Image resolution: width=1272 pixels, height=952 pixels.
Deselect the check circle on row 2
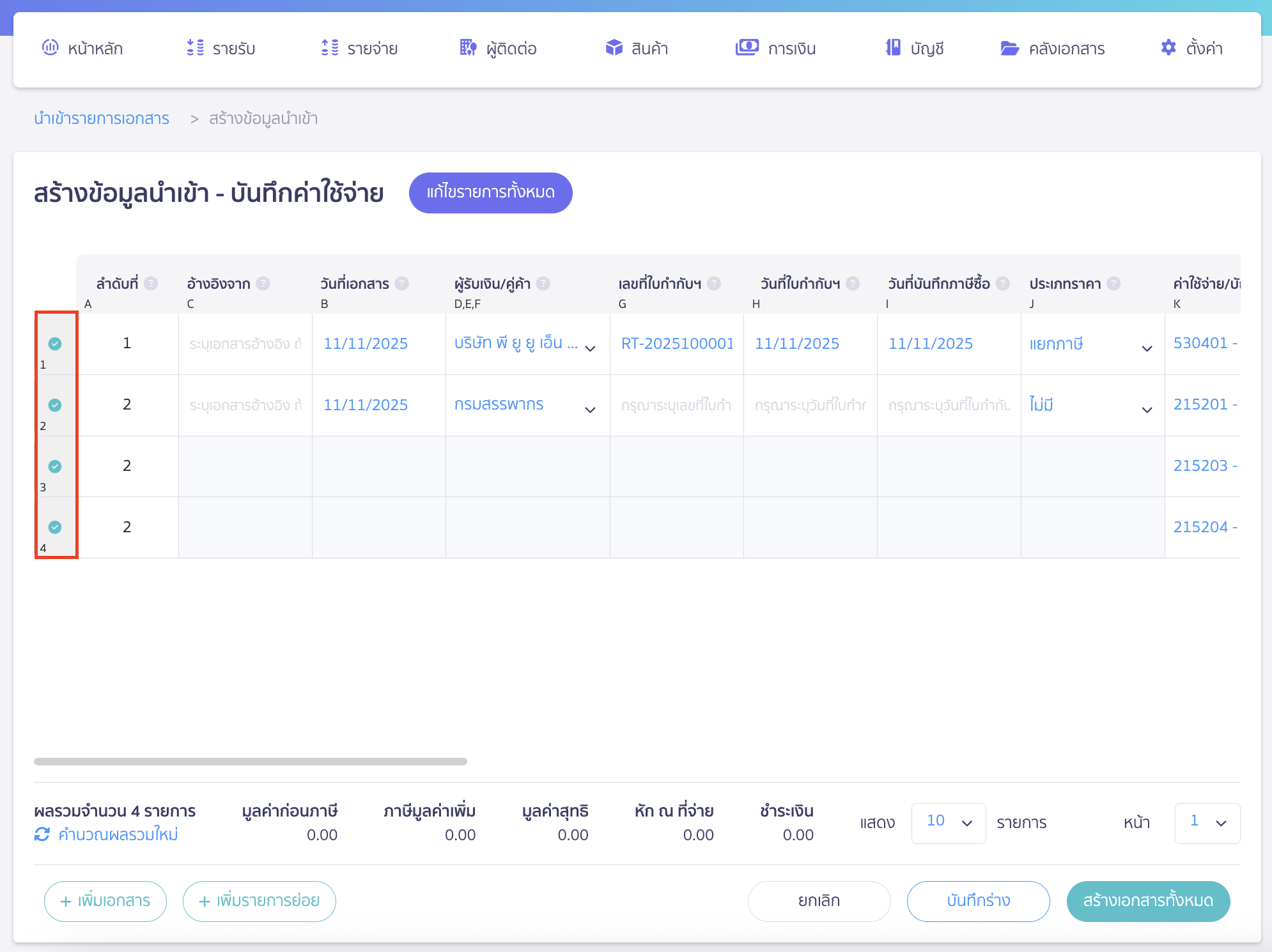click(x=56, y=405)
